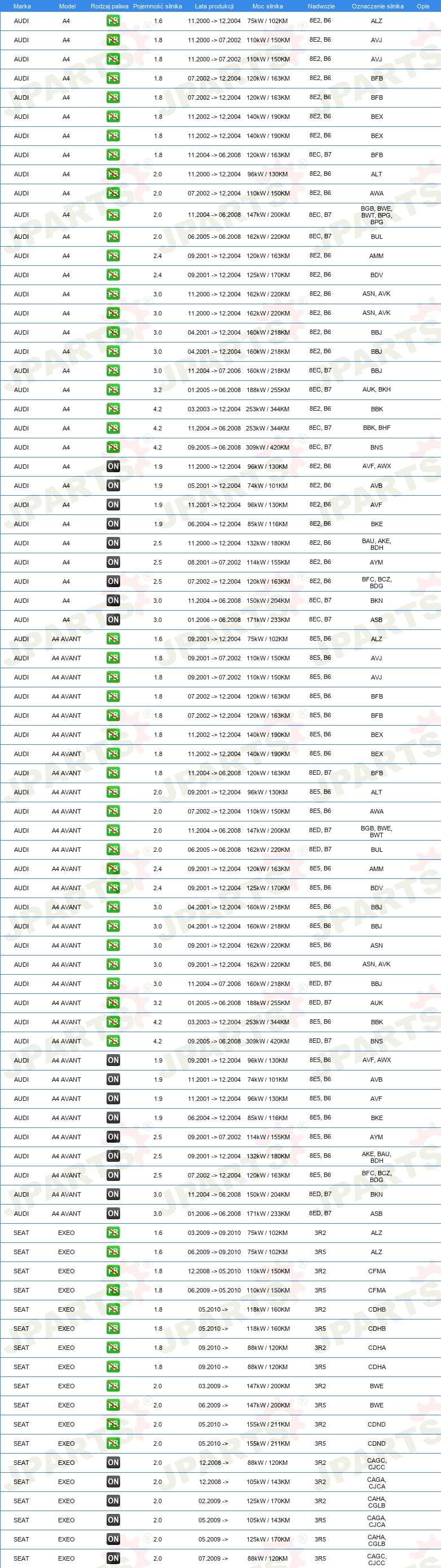The height and width of the screenshot is (1568, 441).
Task: Select '3R5' in SEAT EXEO CDND row
Action: click(320, 1444)
